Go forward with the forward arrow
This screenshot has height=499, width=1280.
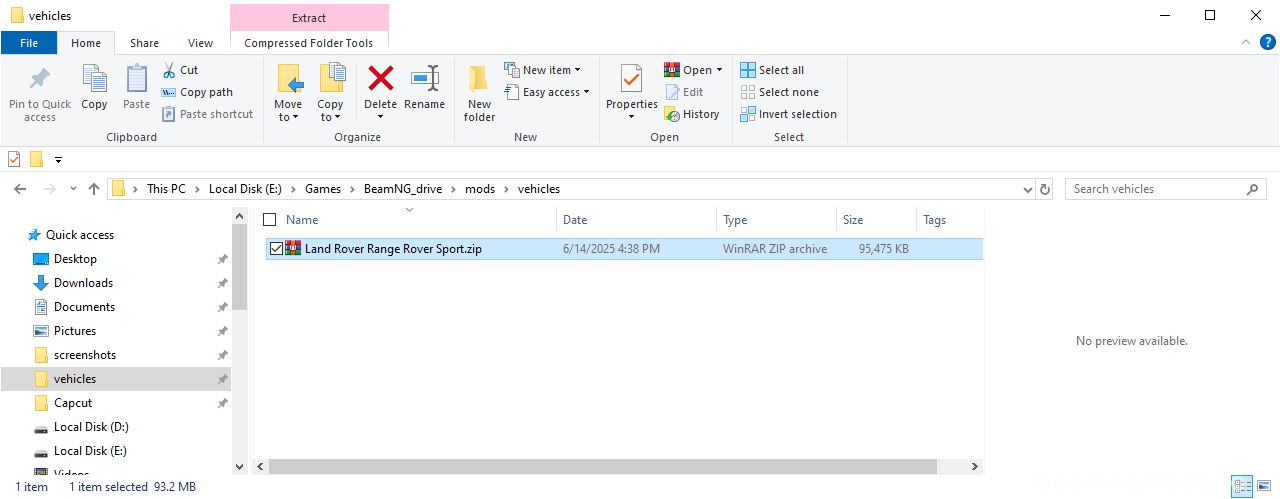coord(49,189)
